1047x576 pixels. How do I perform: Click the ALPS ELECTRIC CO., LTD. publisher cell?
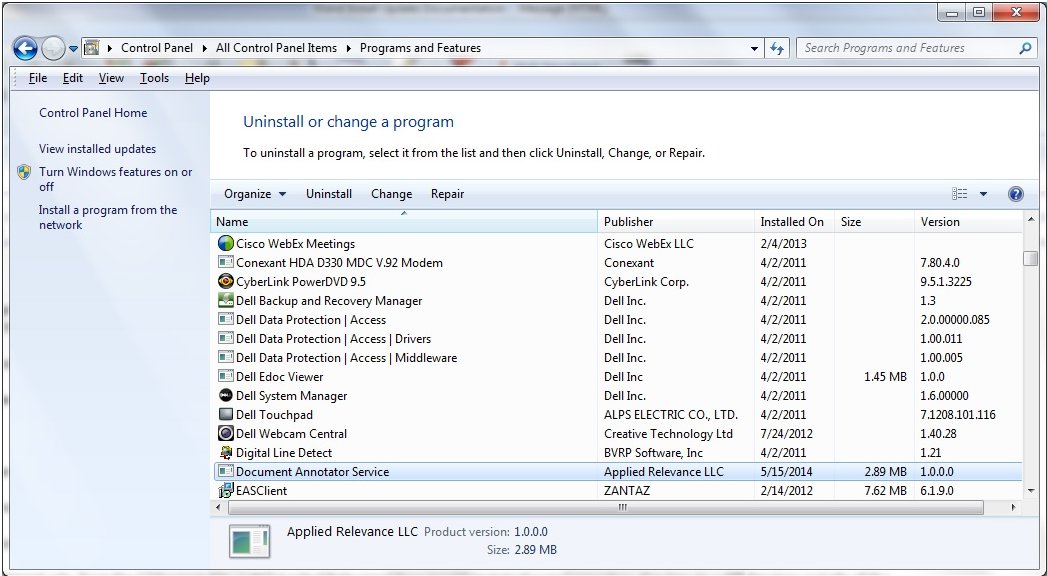[x=670, y=414]
